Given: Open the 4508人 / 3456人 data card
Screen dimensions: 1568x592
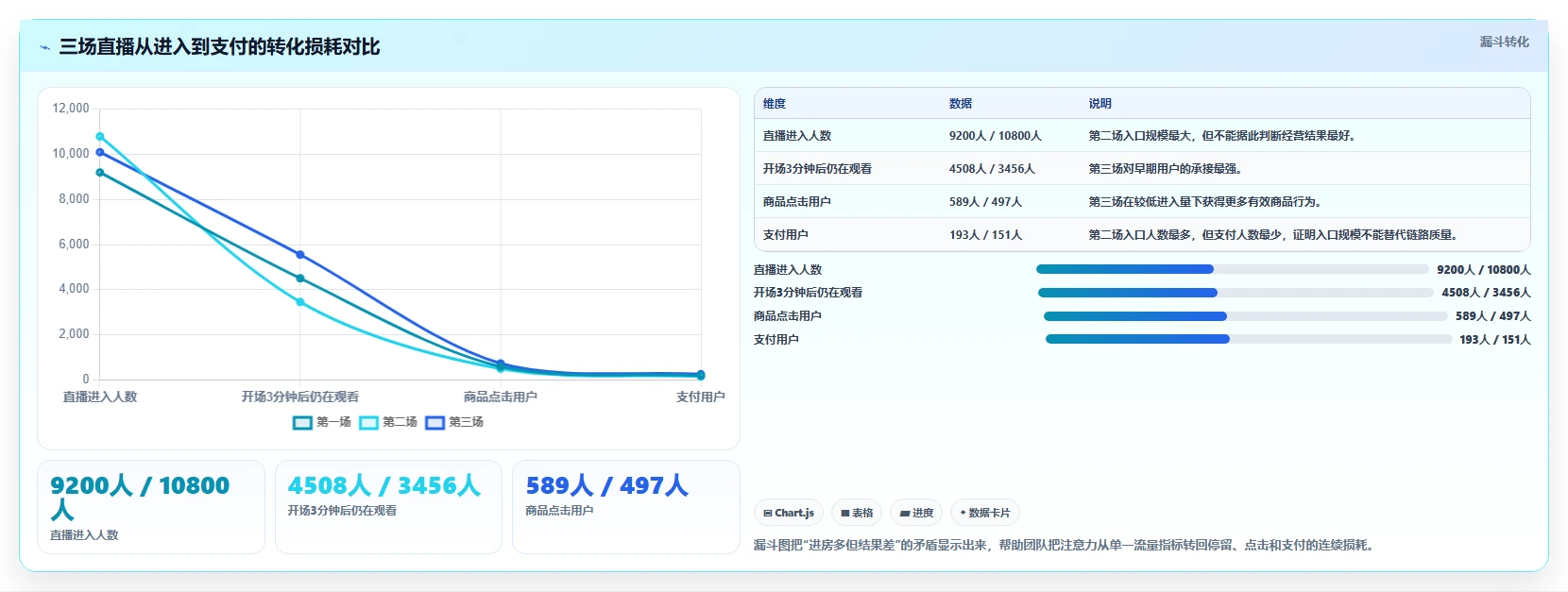Looking at the screenshot, I should click(x=388, y=507).
